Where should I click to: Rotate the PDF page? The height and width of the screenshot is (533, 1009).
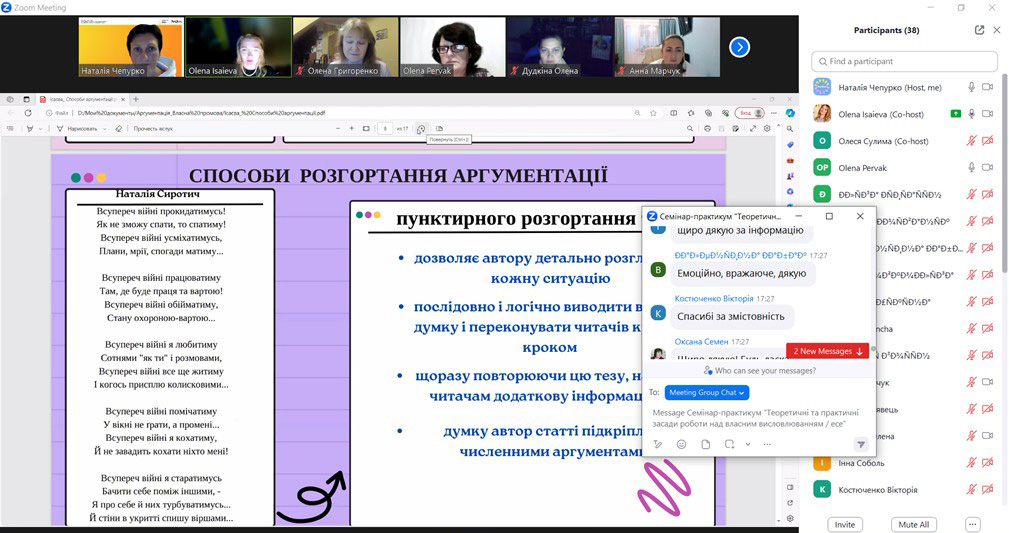click(421, 129)
